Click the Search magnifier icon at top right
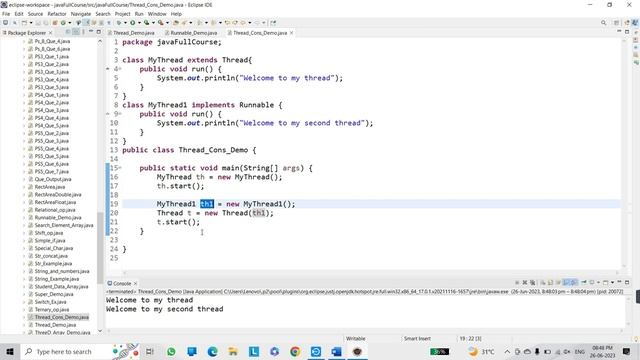The image size is (640, 360). click(x=603, y=23)
